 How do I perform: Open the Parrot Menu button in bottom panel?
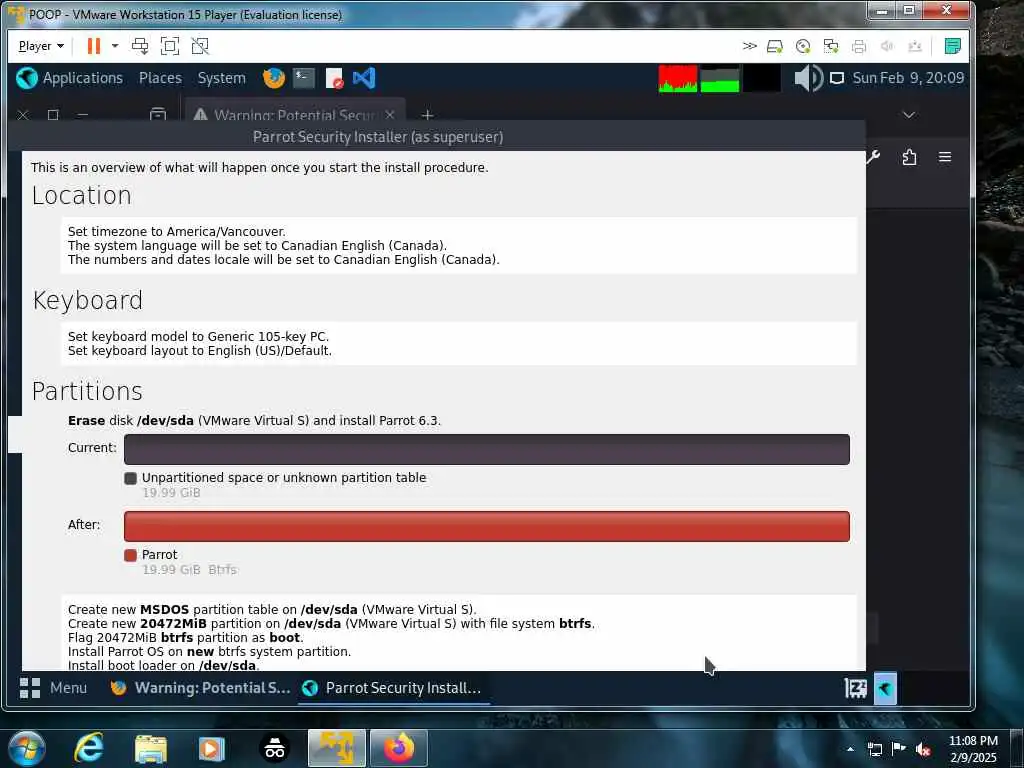click(53, 688)
